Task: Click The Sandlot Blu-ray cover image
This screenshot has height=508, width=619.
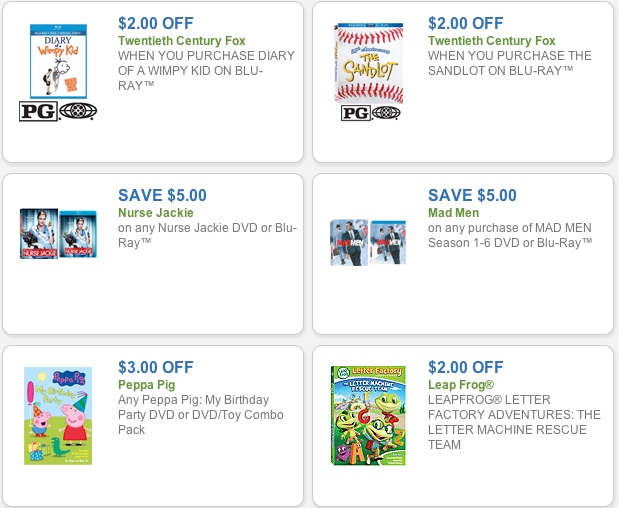Action: (369, 63)
